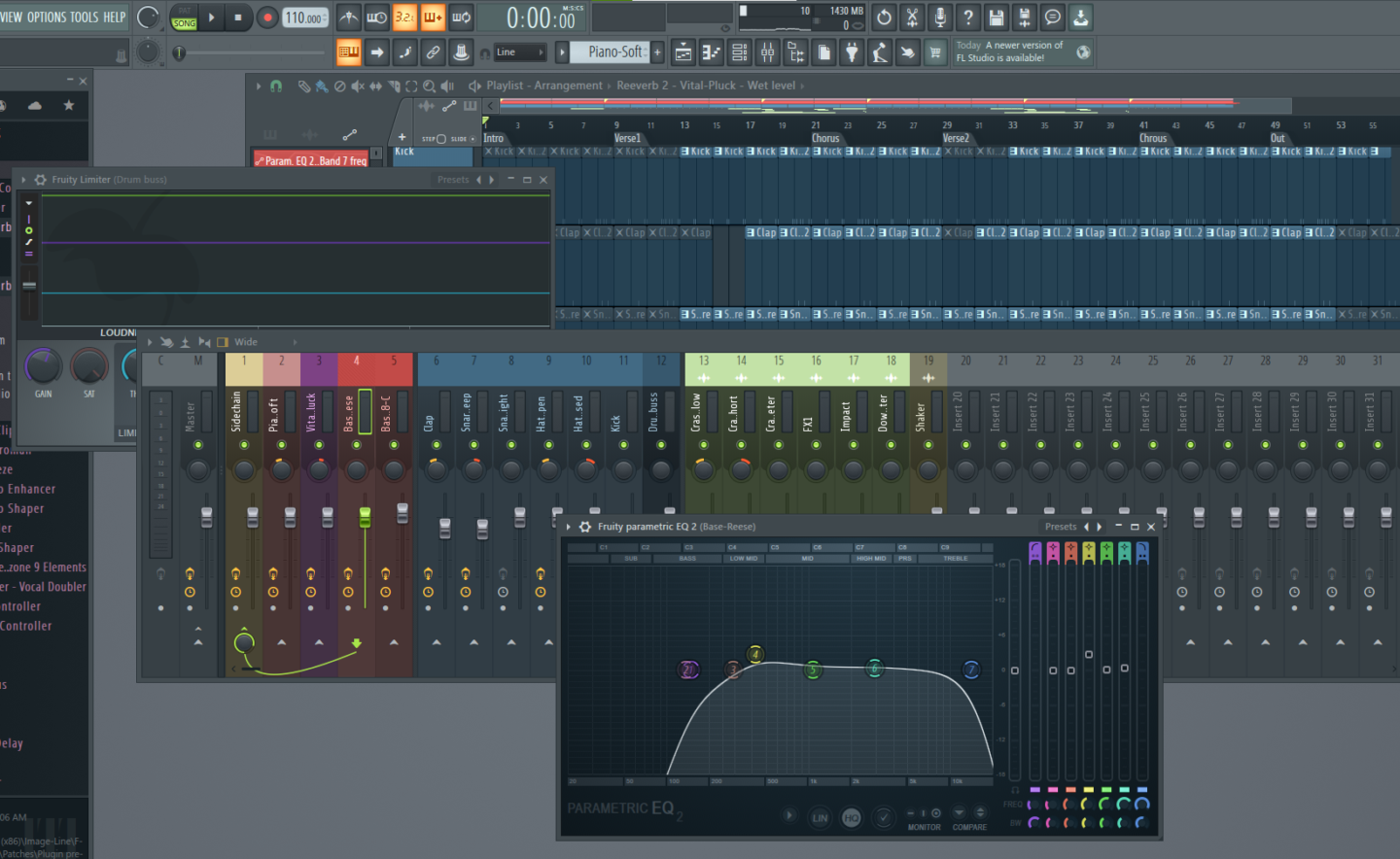Open the HELP menu
The width and height of the screenshot is (1400, 859).
click(x=115, y=17)
